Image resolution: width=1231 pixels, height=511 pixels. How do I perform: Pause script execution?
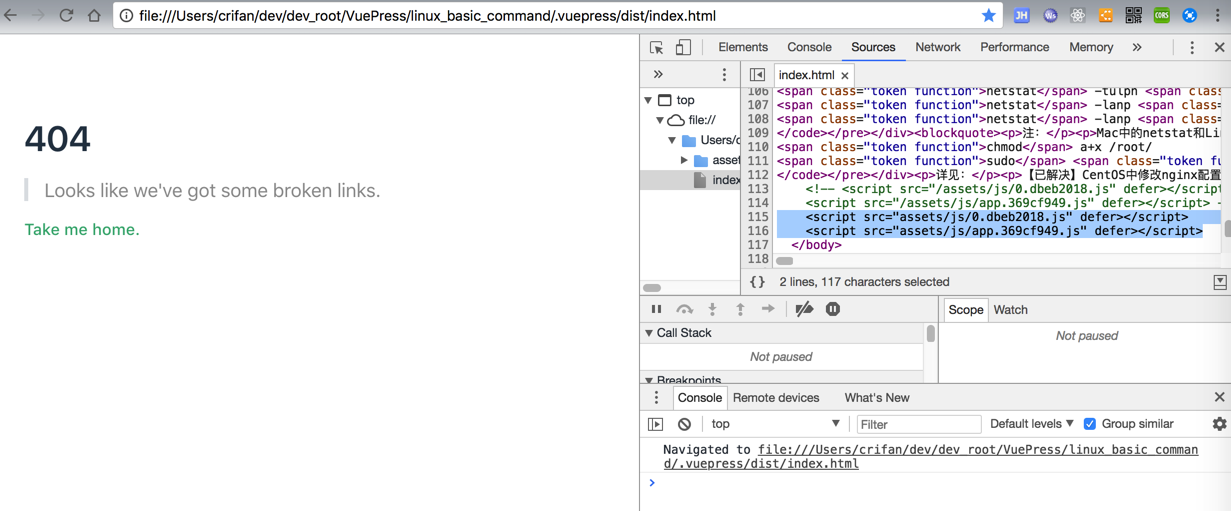coord(657,309)
